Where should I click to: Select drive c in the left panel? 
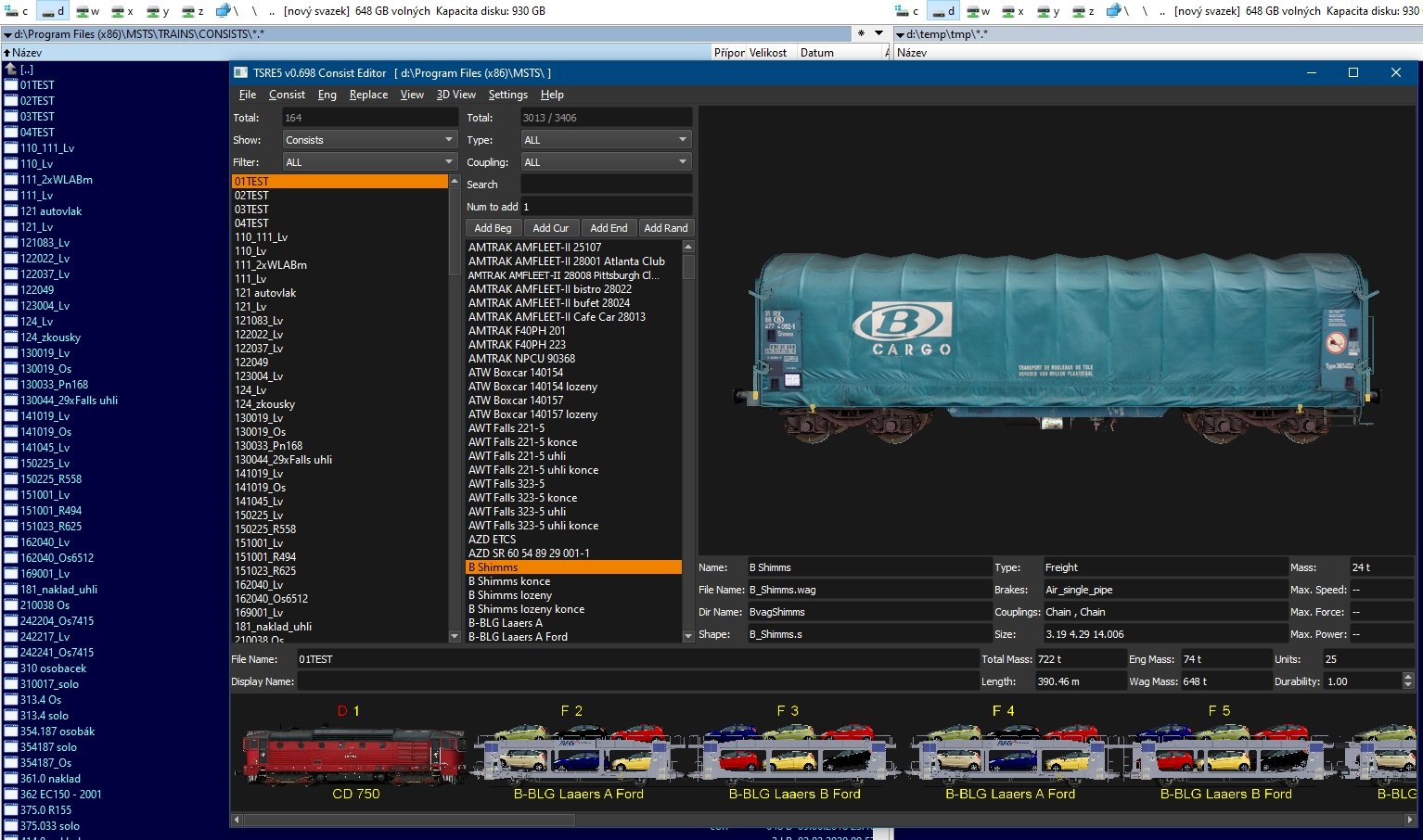(x=17, y=11)
